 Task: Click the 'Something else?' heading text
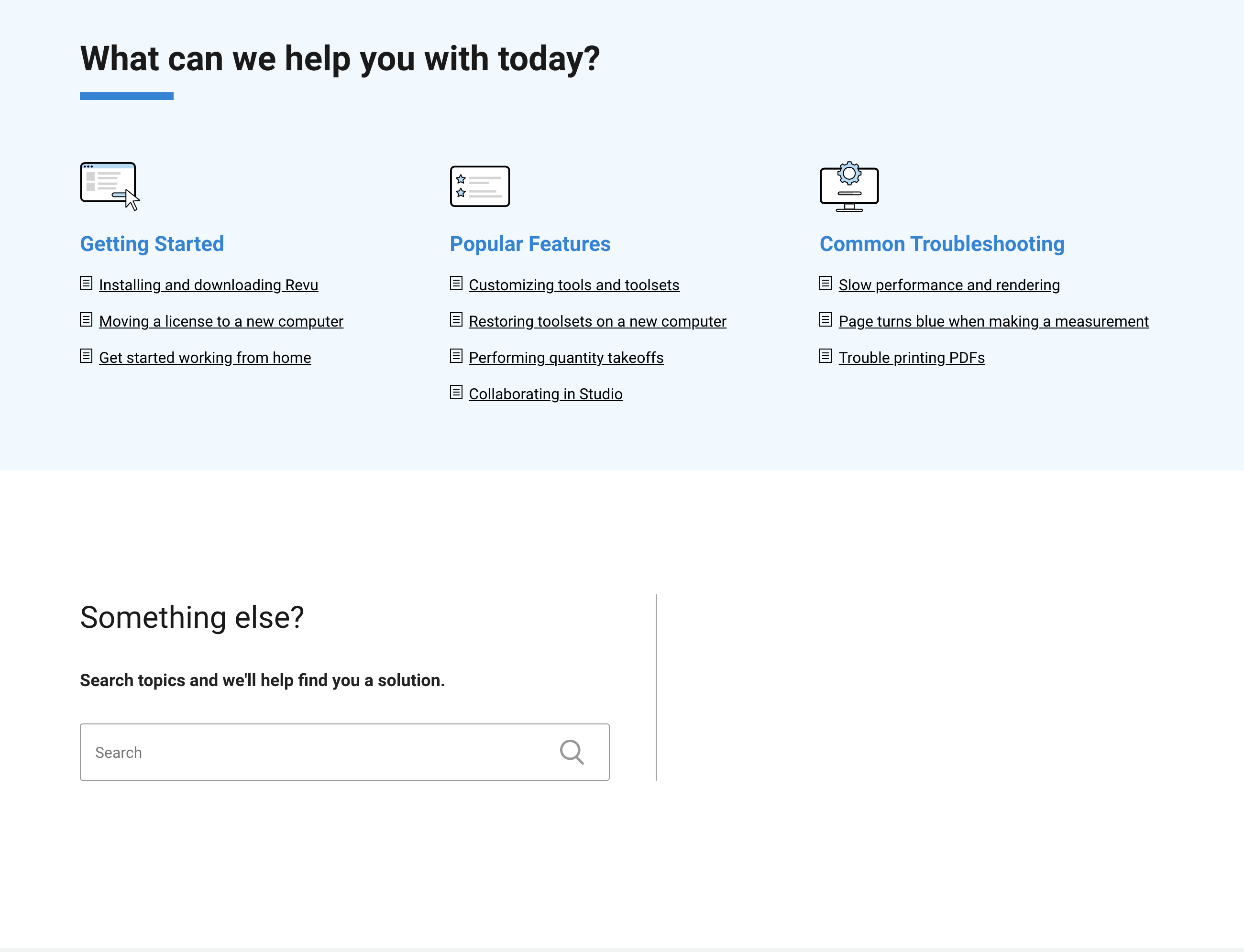(192, 618)
